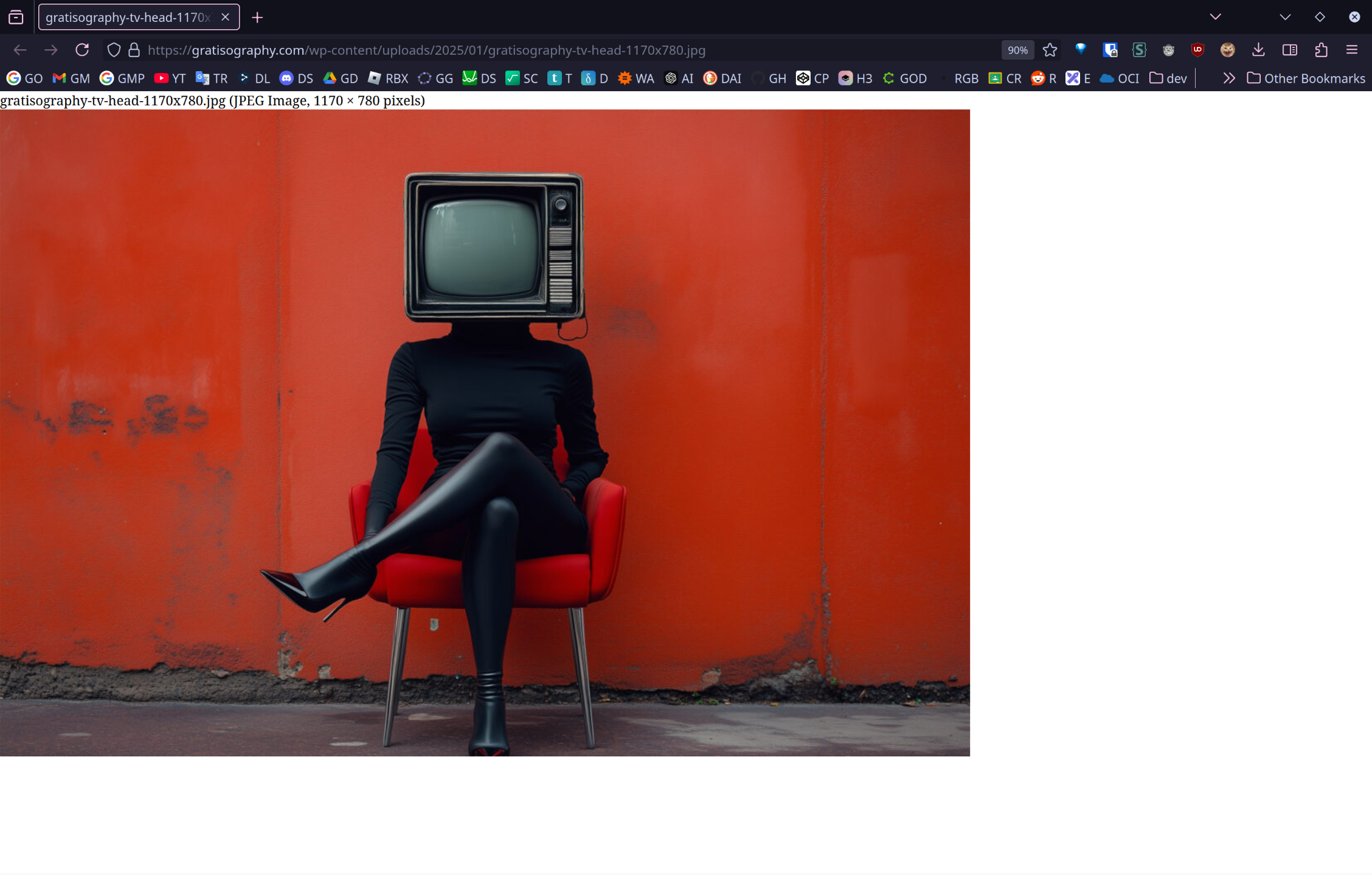Open the OCI cloud bookmark

(1120, 78)
